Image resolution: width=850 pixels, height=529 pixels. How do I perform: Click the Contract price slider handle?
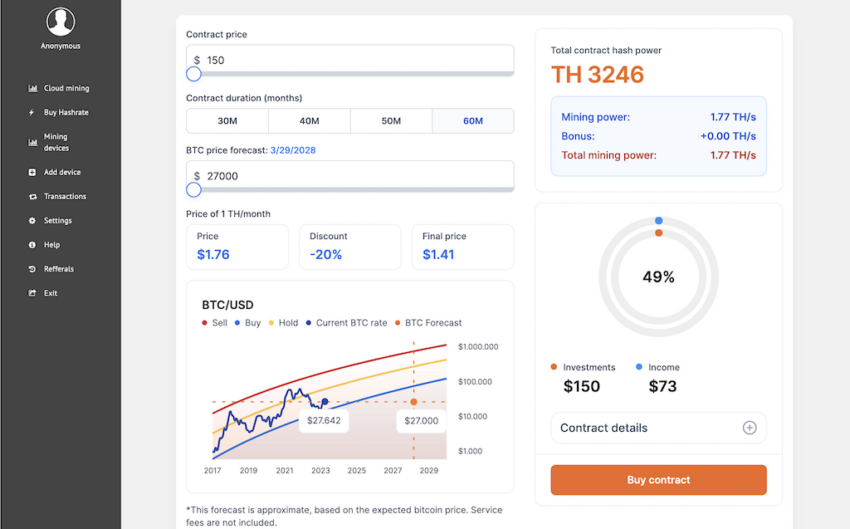[x=194, y=74]
